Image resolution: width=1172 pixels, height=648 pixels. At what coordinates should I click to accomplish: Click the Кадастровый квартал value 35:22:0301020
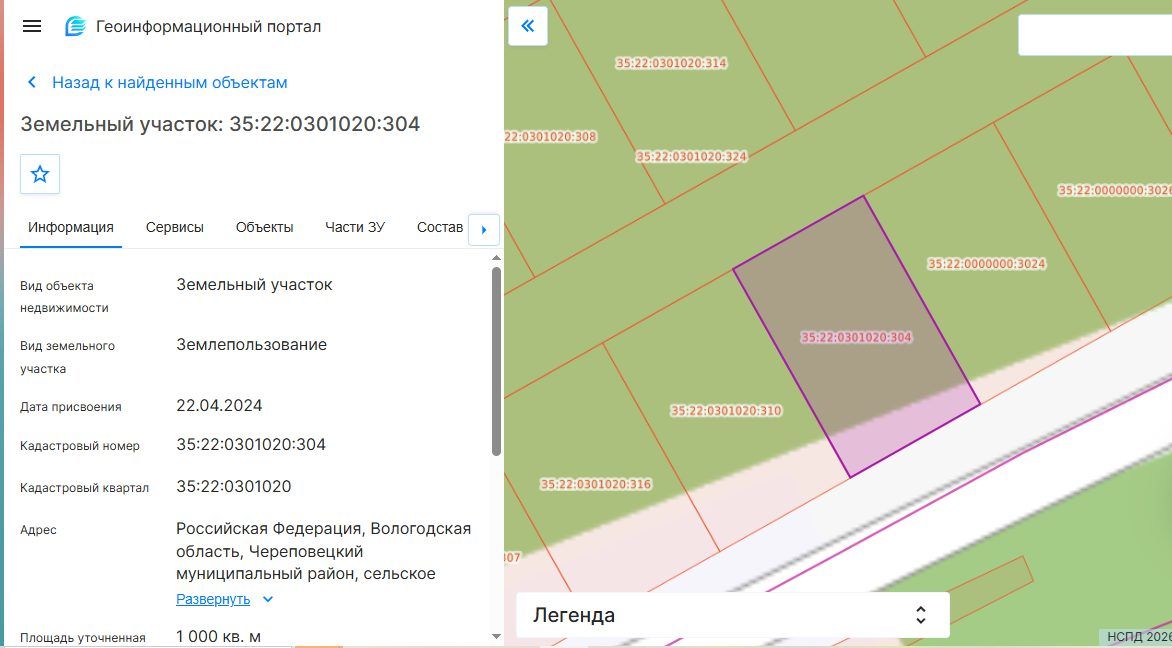(234, 487)
